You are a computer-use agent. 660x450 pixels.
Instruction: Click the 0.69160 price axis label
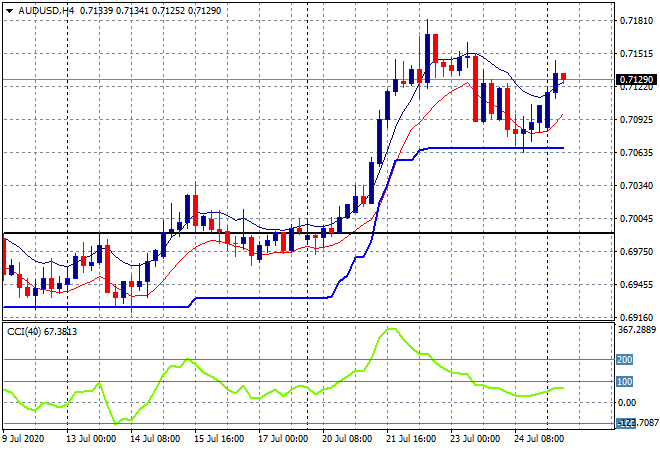coord(636,317)
